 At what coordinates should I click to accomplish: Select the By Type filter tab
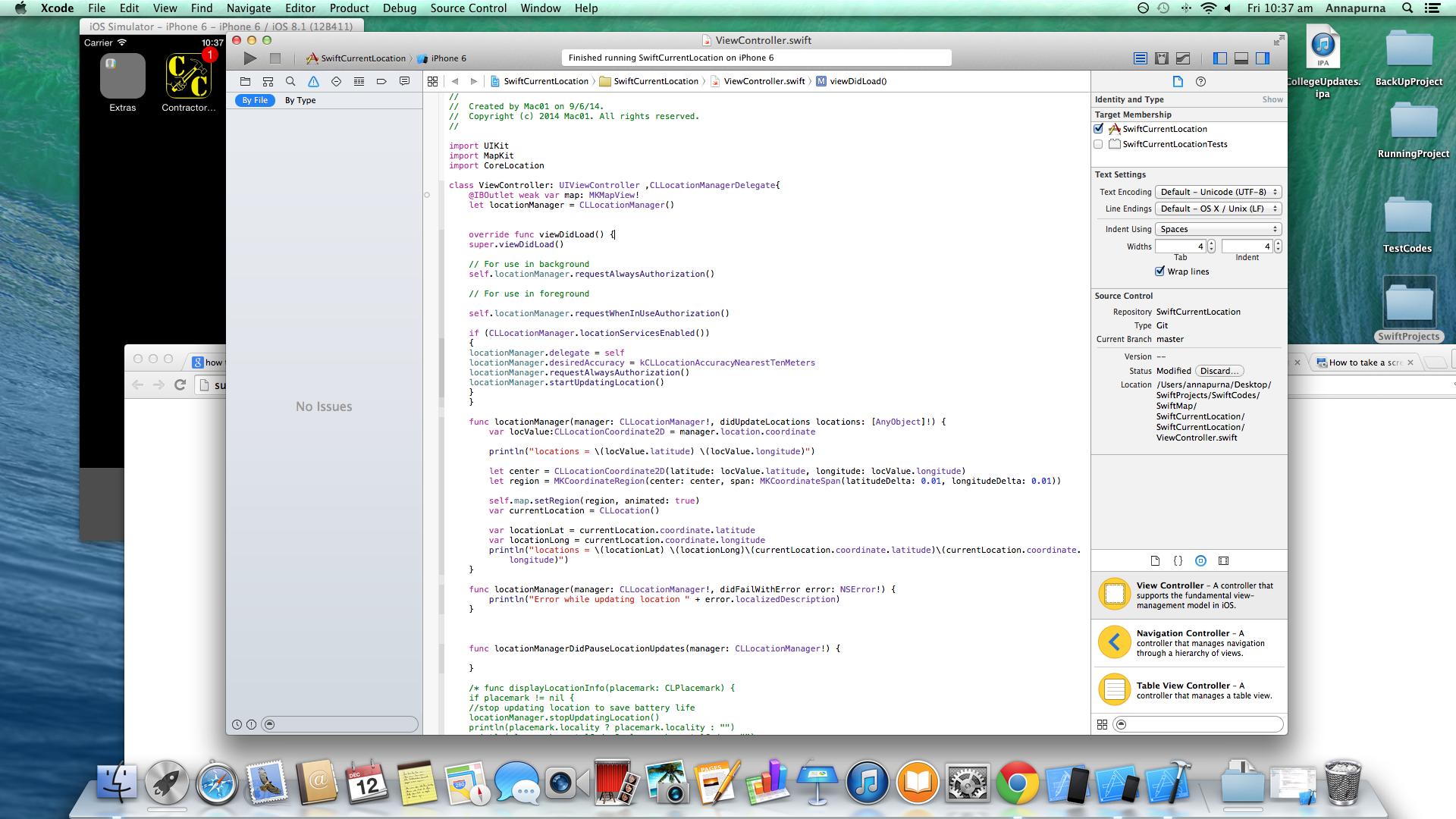coord(300,100)
